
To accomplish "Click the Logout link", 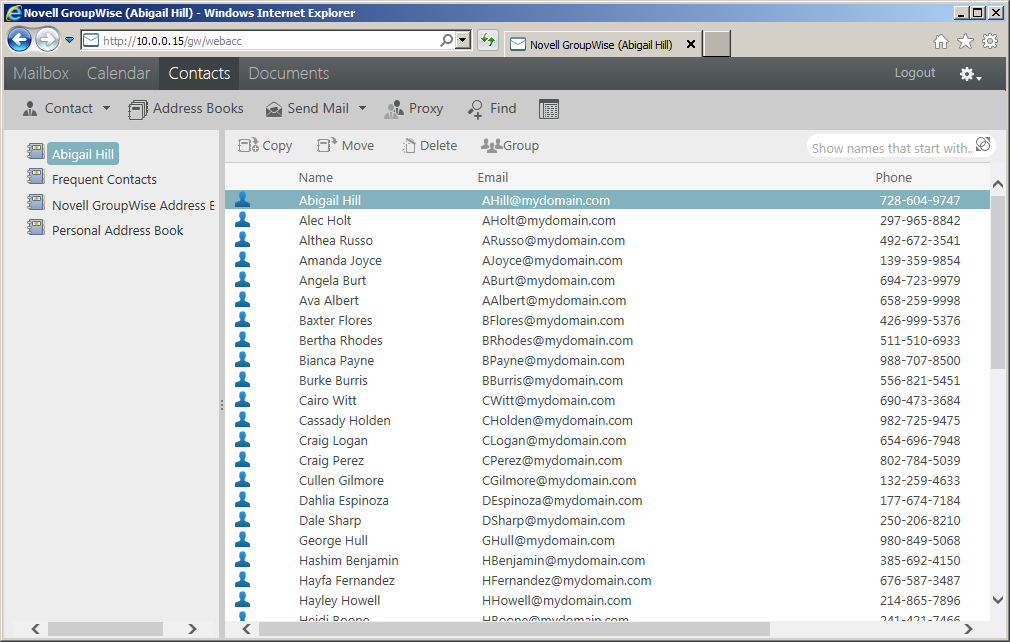I will coord(915,73).
